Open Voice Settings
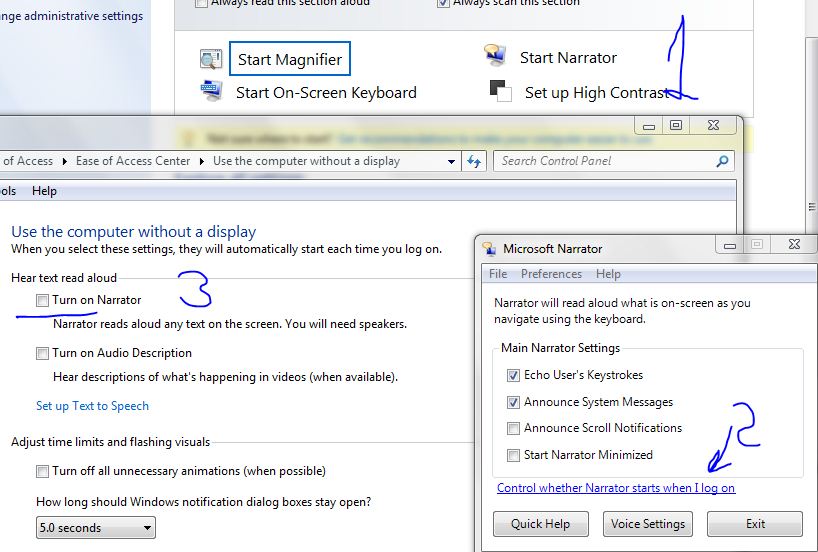This screenshot has width=818, height=552. 648,524
